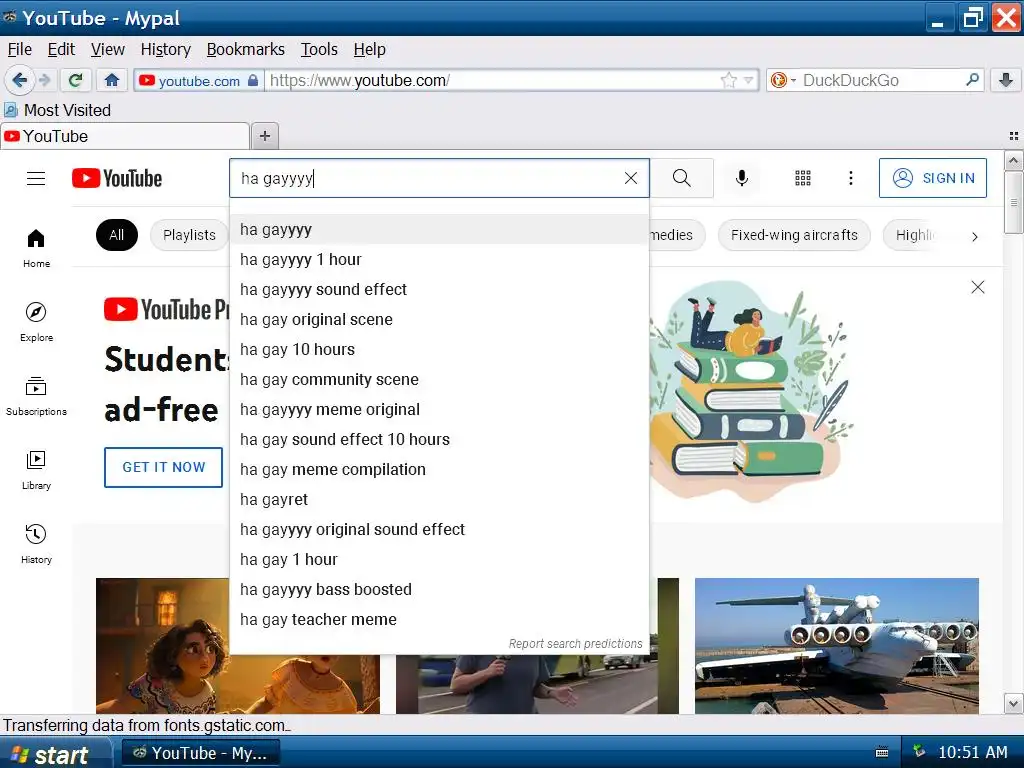The image size is (1024, 768).
Task: Show more filter chips with right chevron
Action: (x=974, y=236)
